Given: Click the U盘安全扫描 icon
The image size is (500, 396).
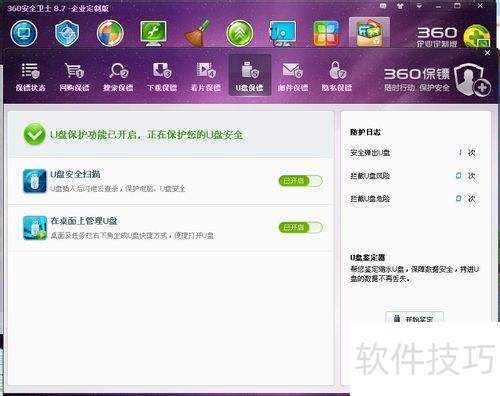Looking at the screenshot, I should 35,181.
